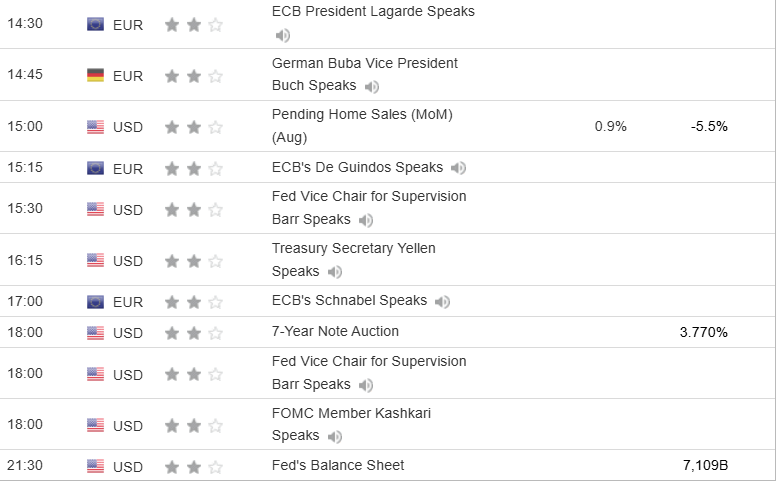Click the 0.9% forecast value
This screenshot has width=784, height=489.
coord(610,127)
